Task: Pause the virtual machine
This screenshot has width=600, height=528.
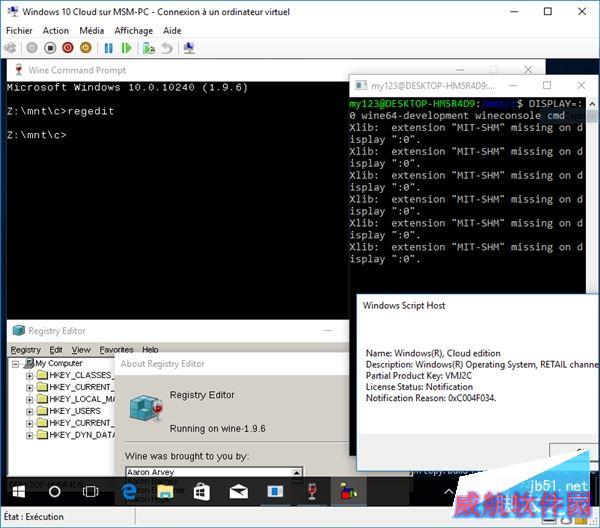Action: pyautogui.click(x=109, y=48)
